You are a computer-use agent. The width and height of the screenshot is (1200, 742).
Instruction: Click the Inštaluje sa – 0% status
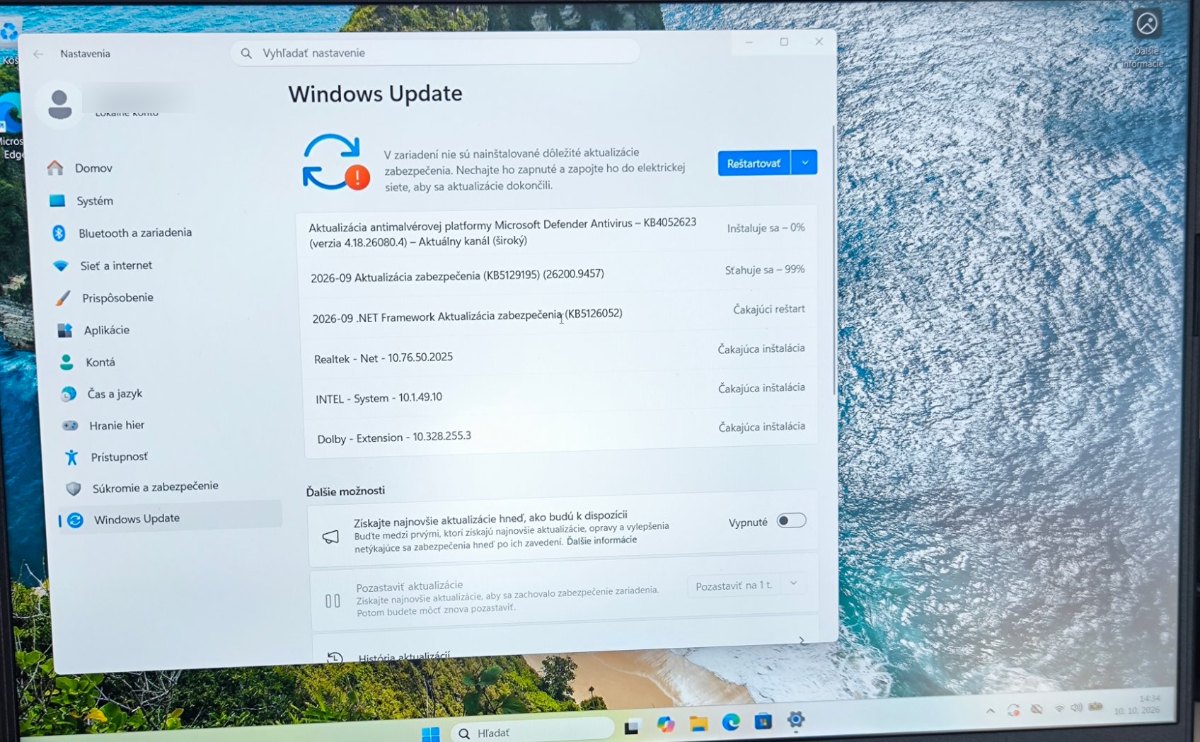coord(766,228)
